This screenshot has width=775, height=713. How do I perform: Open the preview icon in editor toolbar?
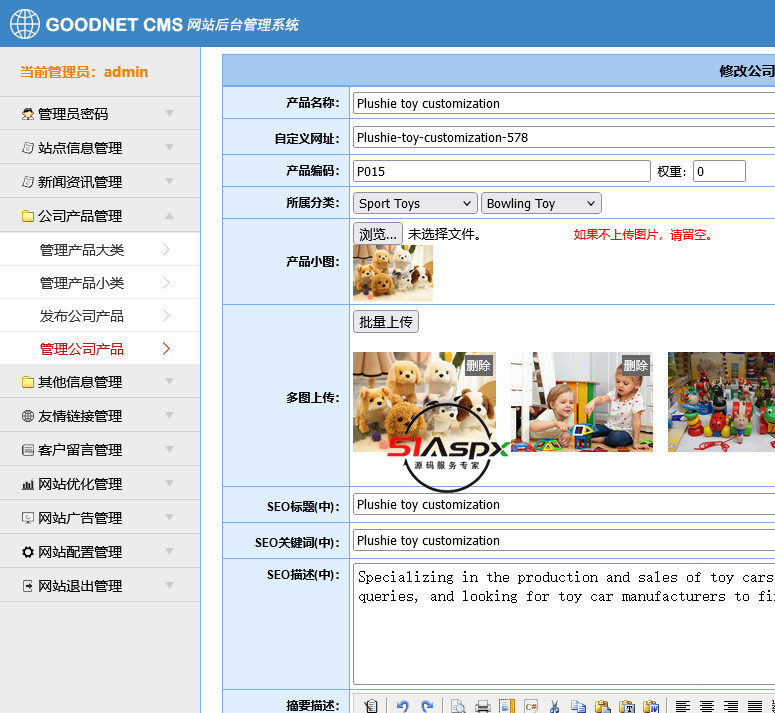458,706
